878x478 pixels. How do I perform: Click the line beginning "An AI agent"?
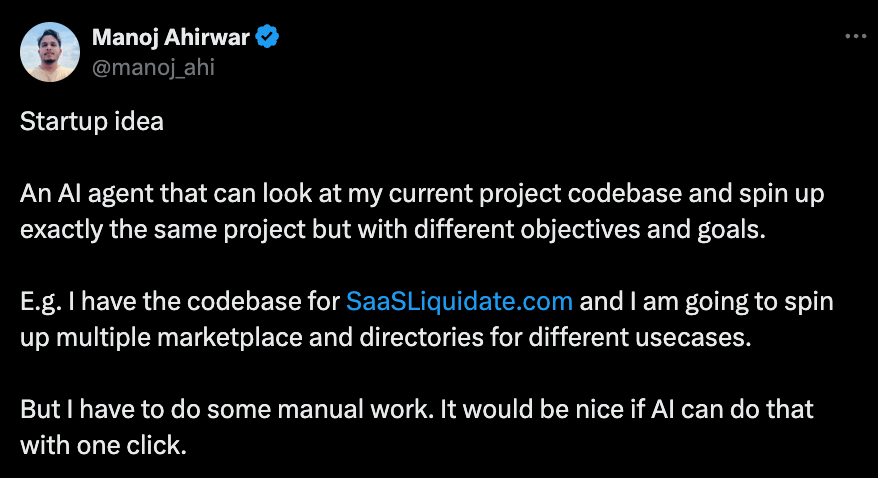click(x=422, y=194)
